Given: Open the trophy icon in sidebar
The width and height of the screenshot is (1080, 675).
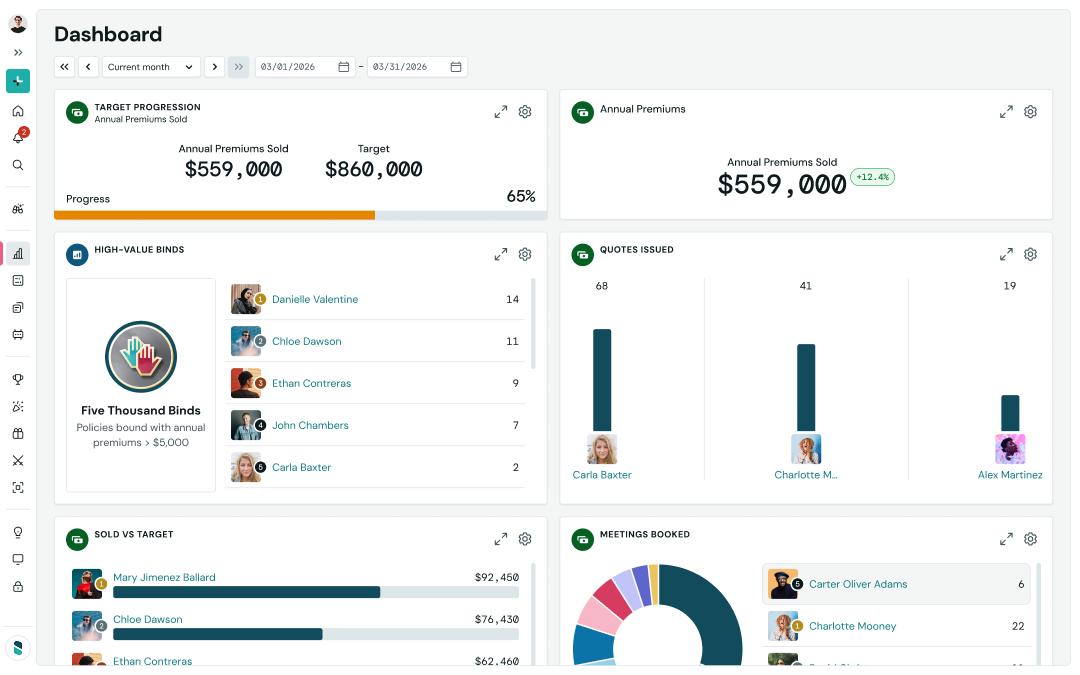Looking at the screenshot, I should coord(18,379).
